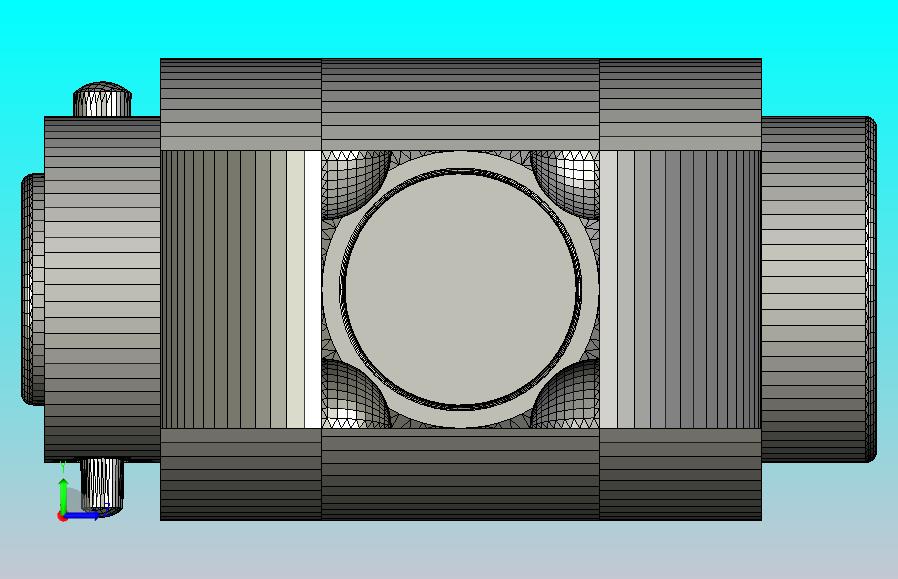Select the upper pin on the left collar
Viewport: 898px width, 579px height.
[x=102, y=99]
